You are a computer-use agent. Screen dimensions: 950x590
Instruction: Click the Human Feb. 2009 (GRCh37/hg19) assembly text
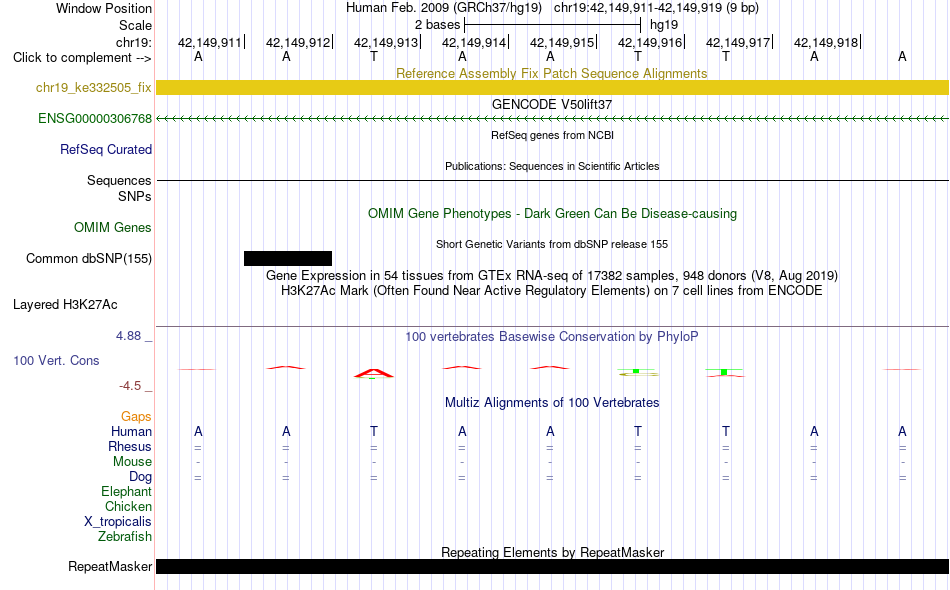tap(443, 8)
